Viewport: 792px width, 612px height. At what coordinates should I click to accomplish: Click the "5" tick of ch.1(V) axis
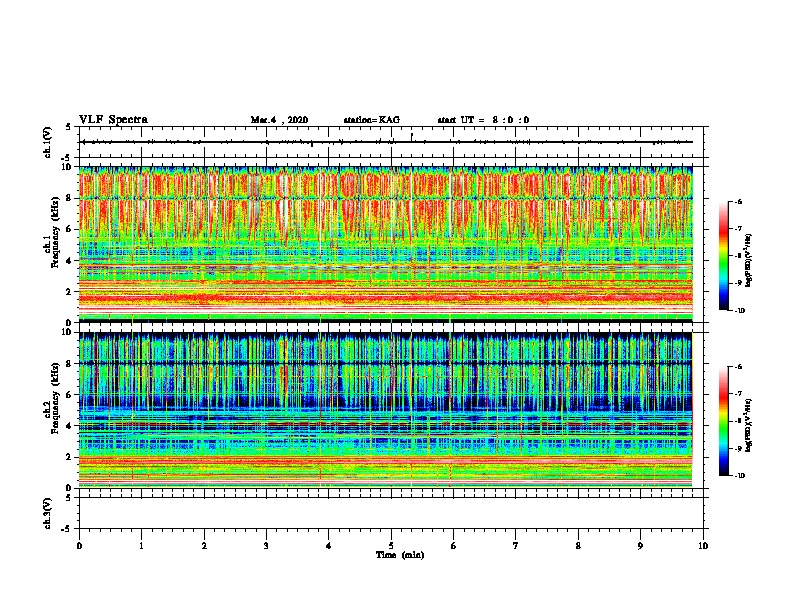tap(68, 127)
